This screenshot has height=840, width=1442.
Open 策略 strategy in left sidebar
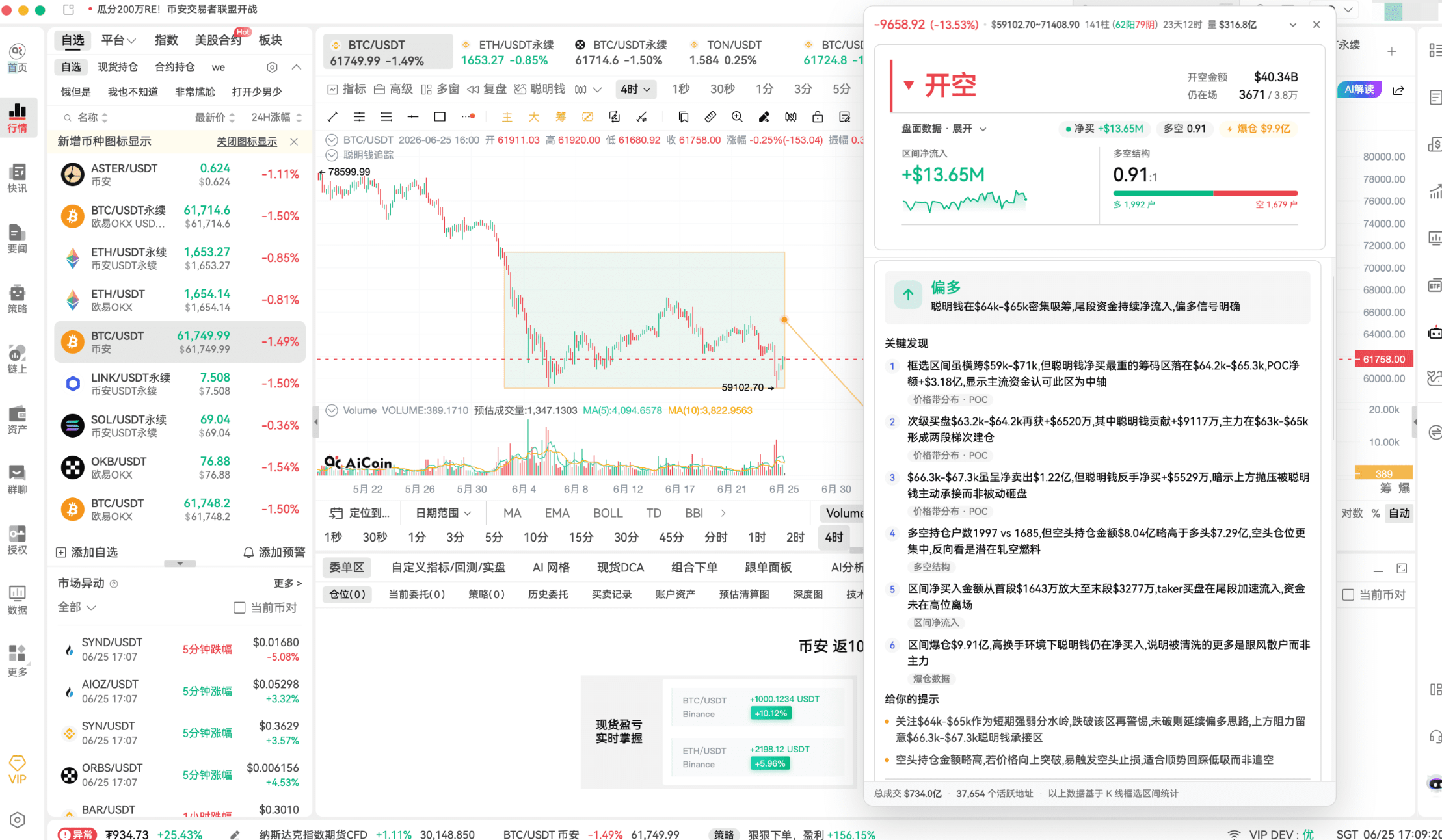tap(18, 298)
